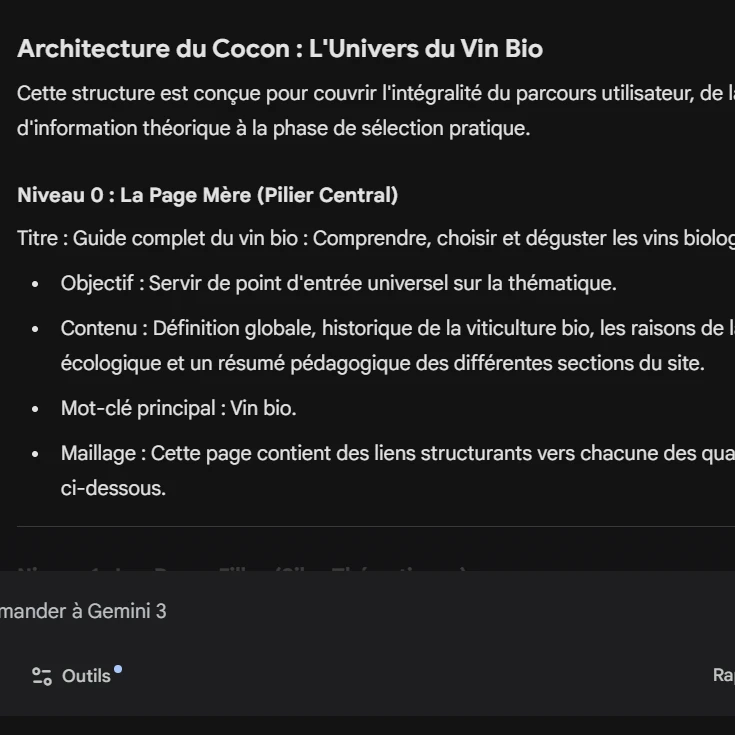Click the bullet dot before 'Objectif'

(x=36, y=284)
